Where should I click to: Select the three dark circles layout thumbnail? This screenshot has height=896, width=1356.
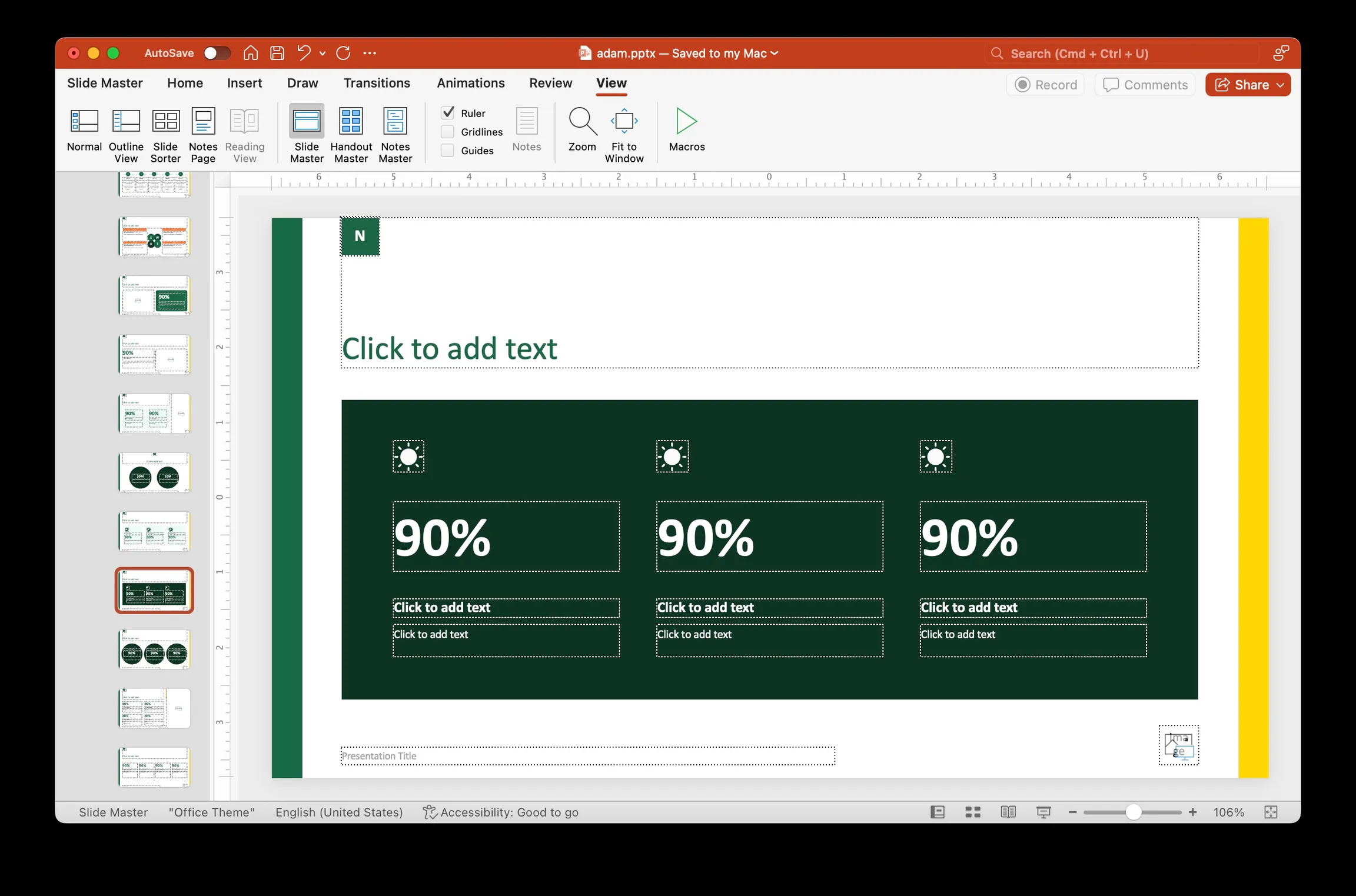(154, 649)
